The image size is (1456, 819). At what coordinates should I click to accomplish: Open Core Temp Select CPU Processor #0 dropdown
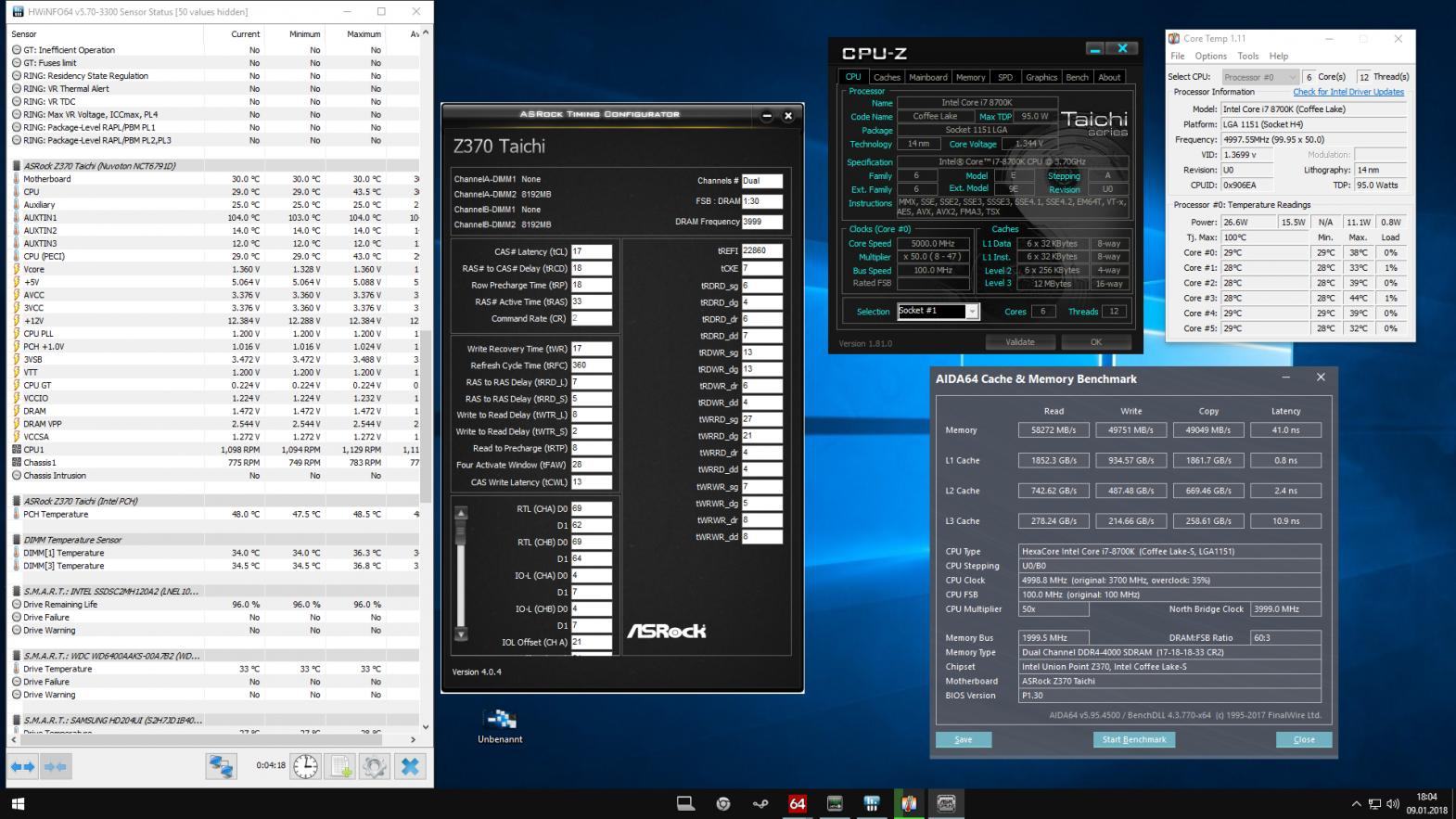click(1260, 77)
